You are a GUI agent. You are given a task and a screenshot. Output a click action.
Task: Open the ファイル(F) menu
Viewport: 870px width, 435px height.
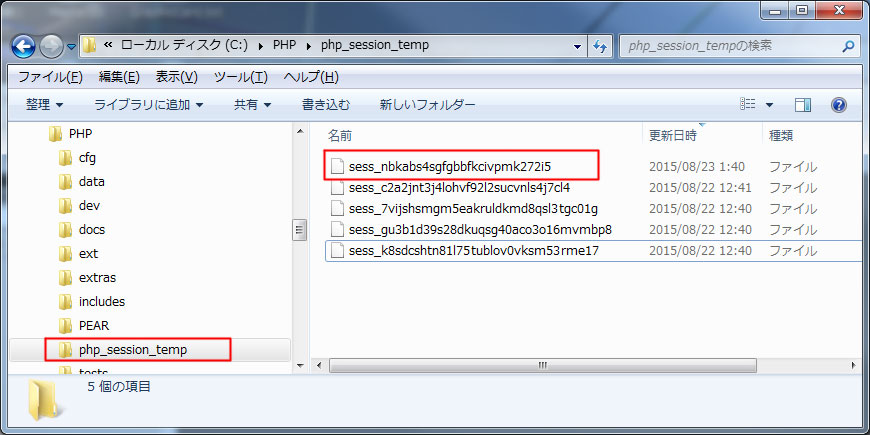tap(50, 77)
